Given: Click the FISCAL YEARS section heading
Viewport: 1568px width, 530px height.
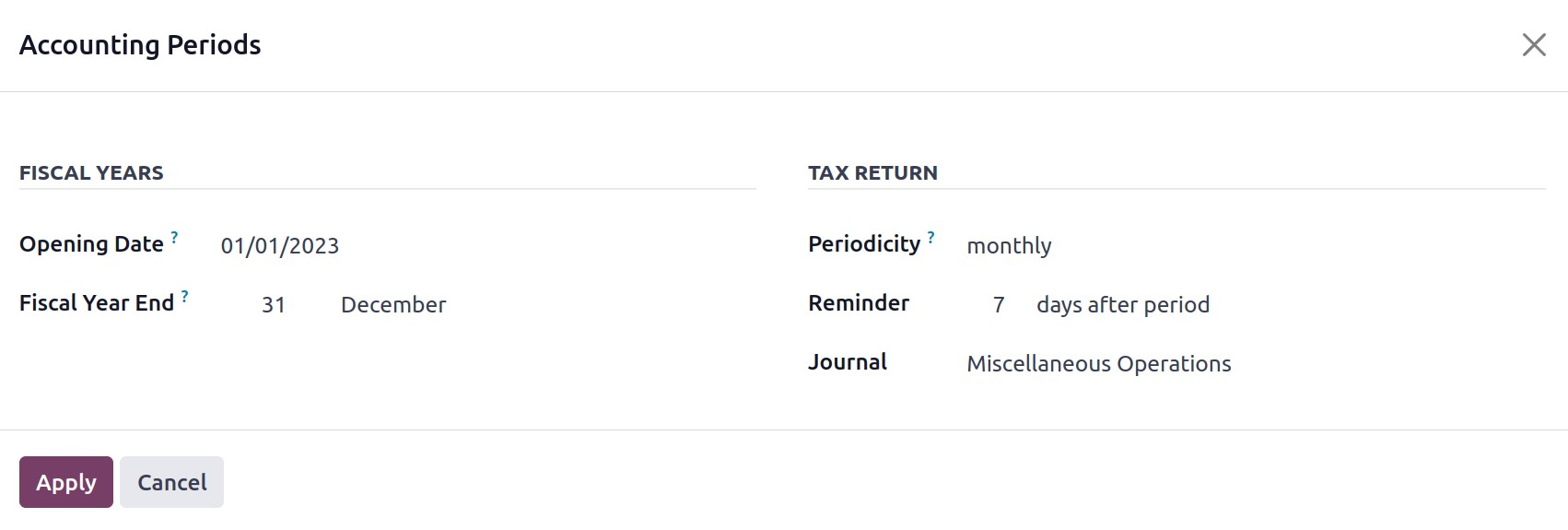Looking at the screenshot, I should 91,173.
